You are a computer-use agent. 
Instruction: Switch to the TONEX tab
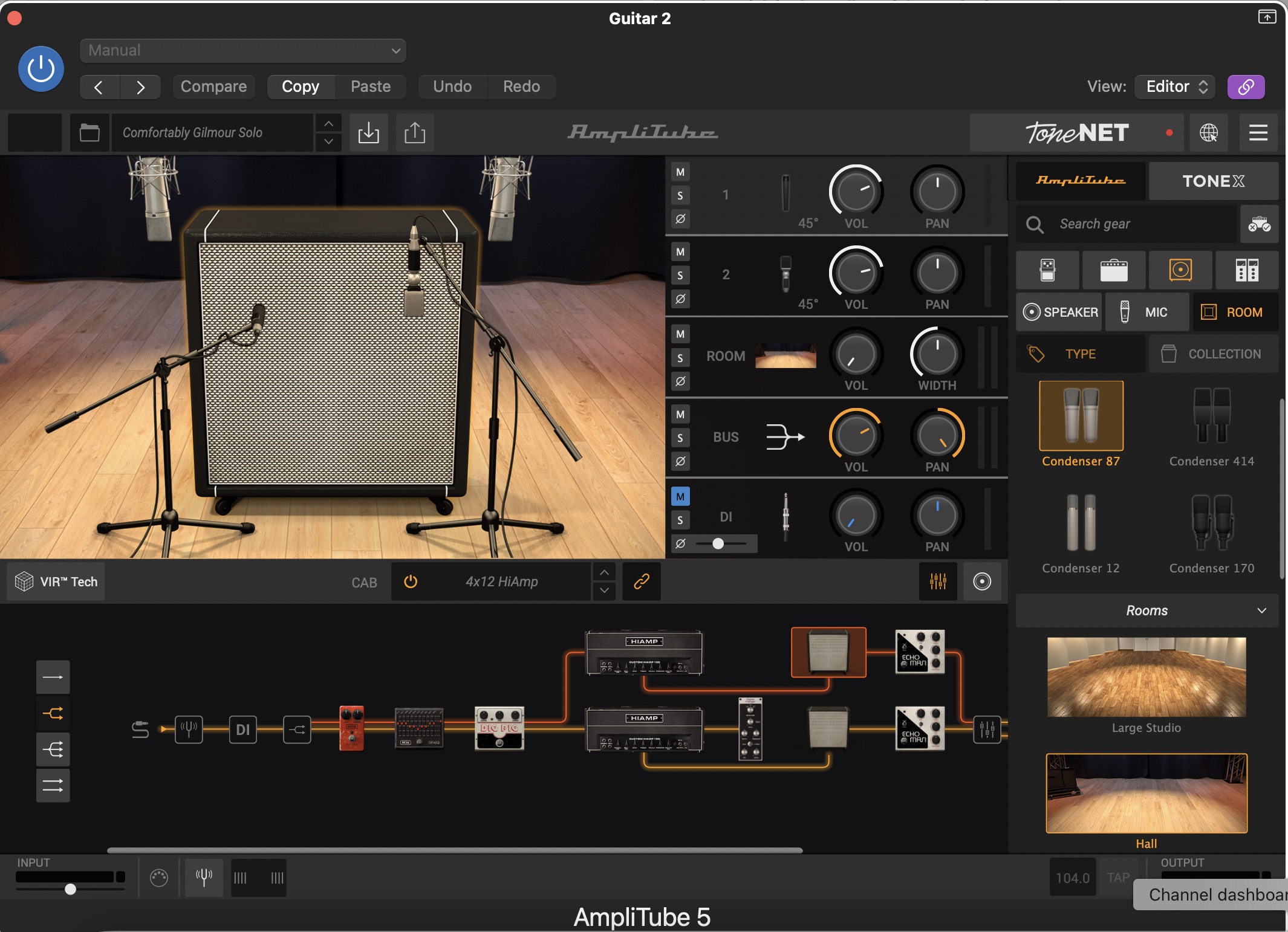[1213, 181]
